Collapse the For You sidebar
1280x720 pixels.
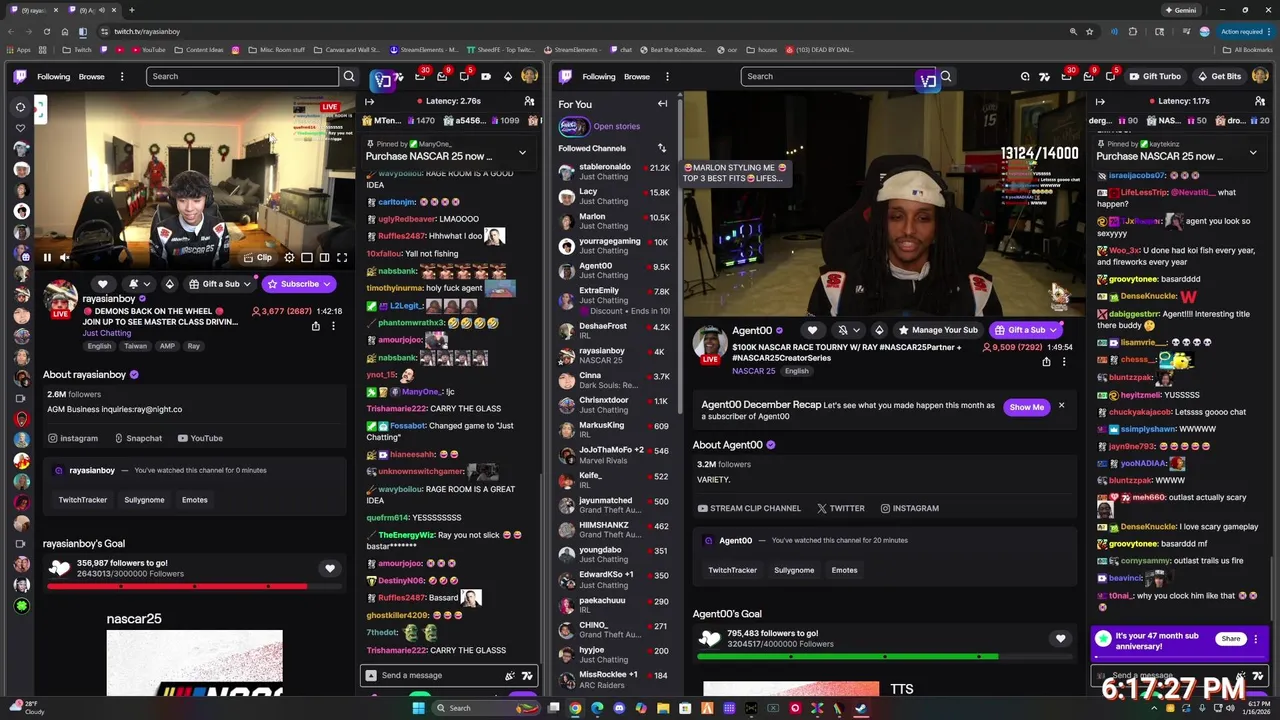(662, 104)
